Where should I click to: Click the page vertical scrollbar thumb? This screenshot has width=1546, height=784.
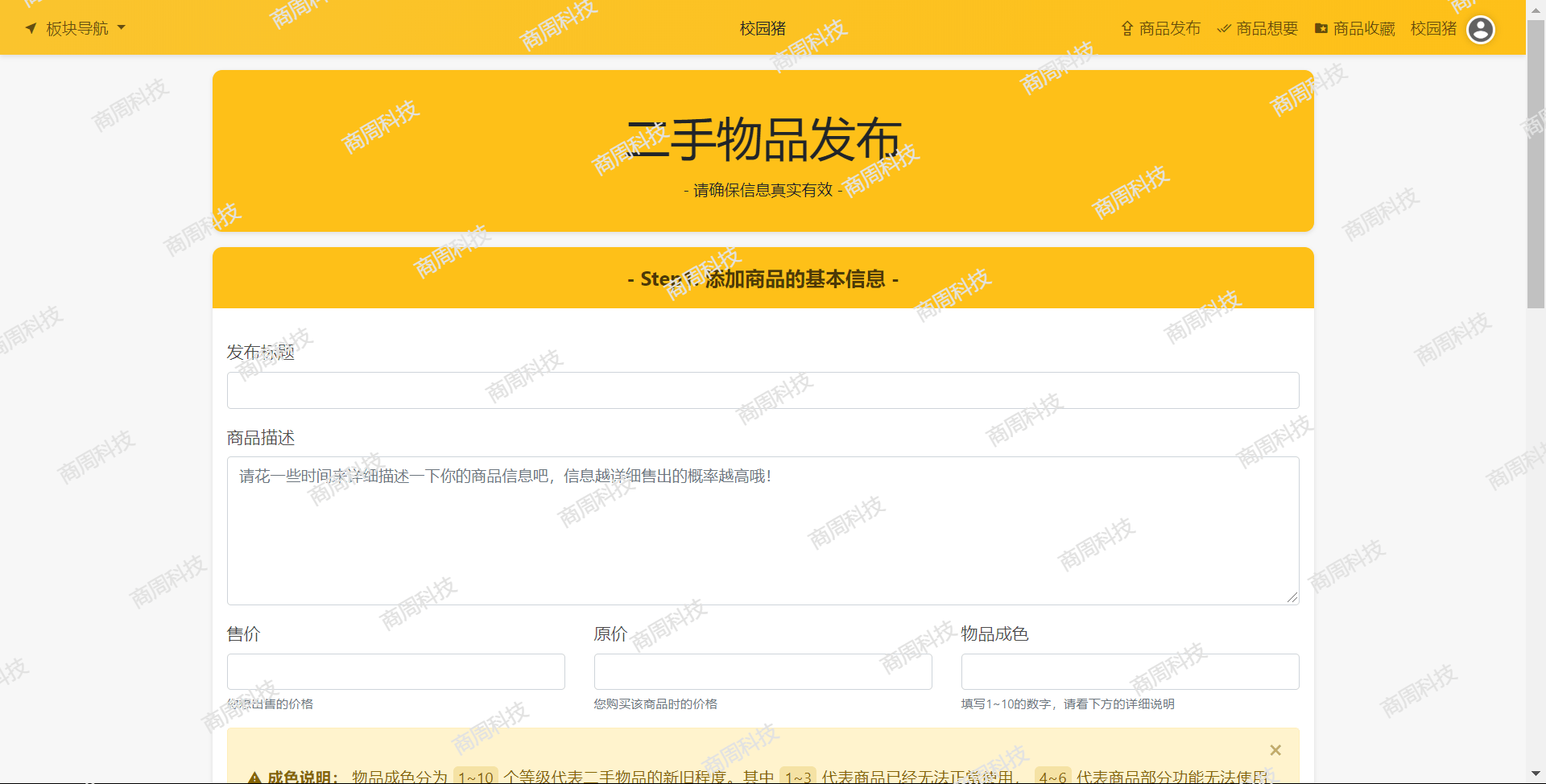[1536, 165]
